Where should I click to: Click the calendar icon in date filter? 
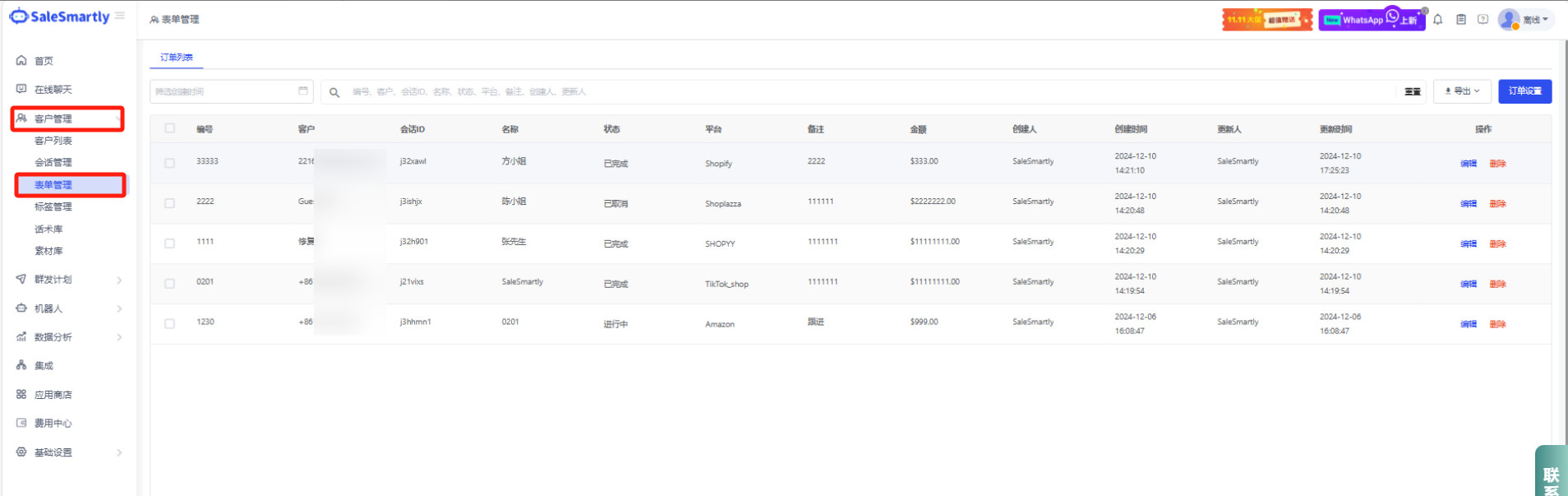[x=303, y=91]
